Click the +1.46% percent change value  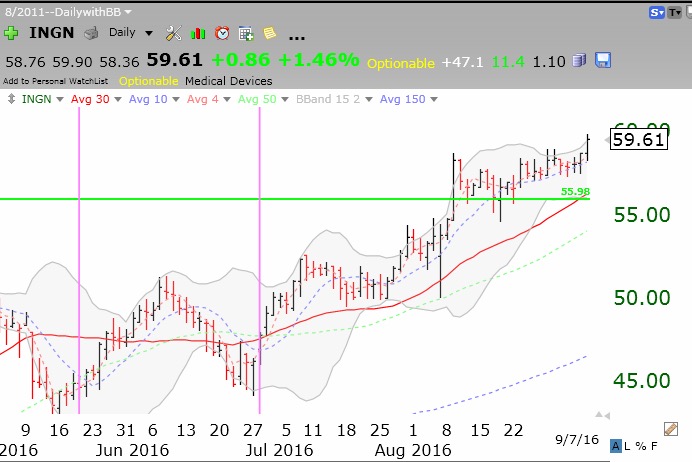pos(319,60)
